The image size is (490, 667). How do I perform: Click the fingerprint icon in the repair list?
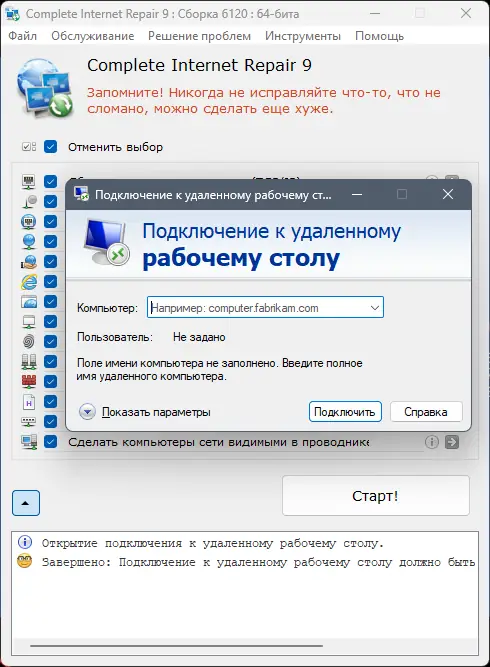[x=29, y=341]
